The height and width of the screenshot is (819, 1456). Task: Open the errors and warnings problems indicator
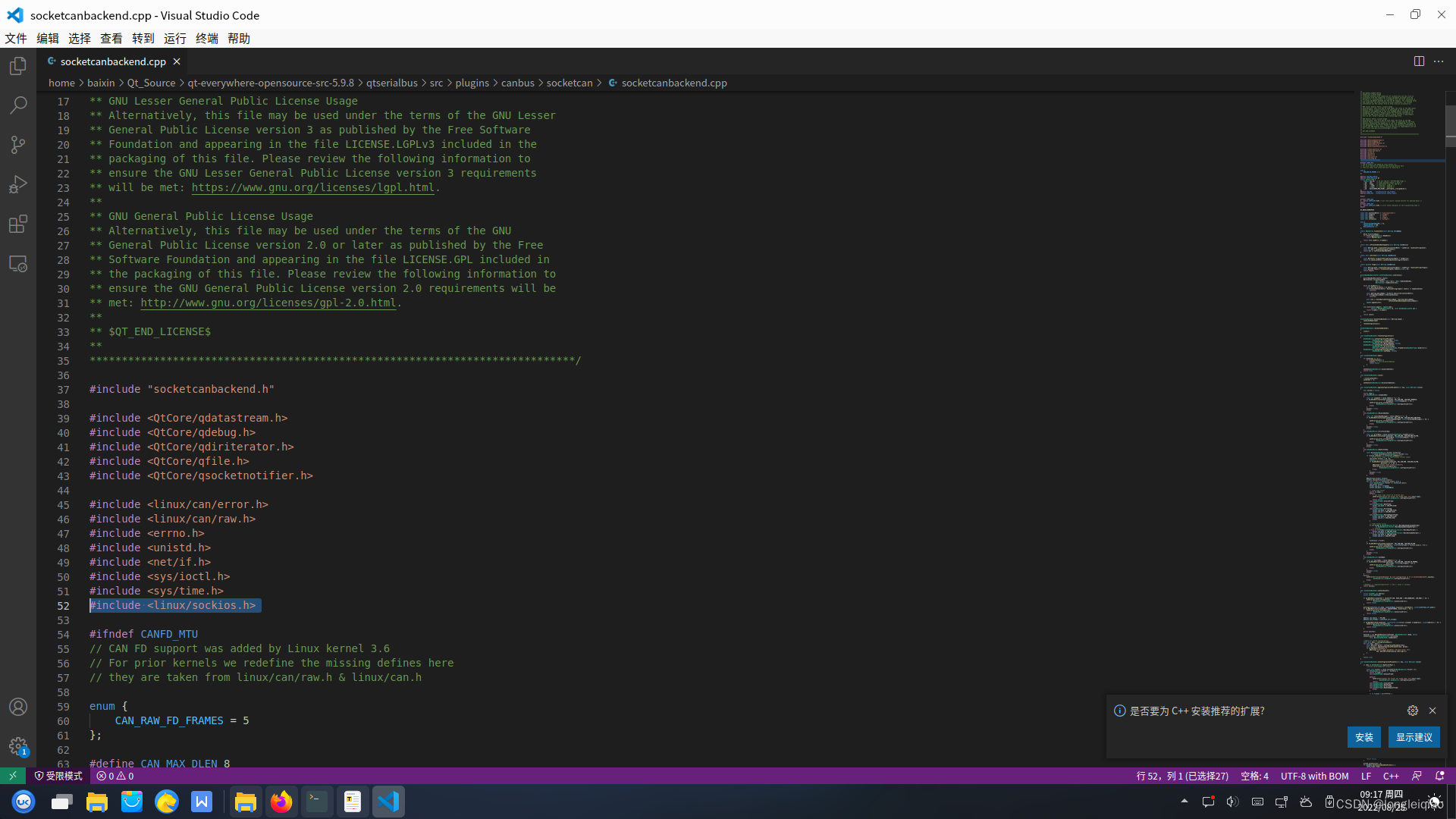[115, 776]
